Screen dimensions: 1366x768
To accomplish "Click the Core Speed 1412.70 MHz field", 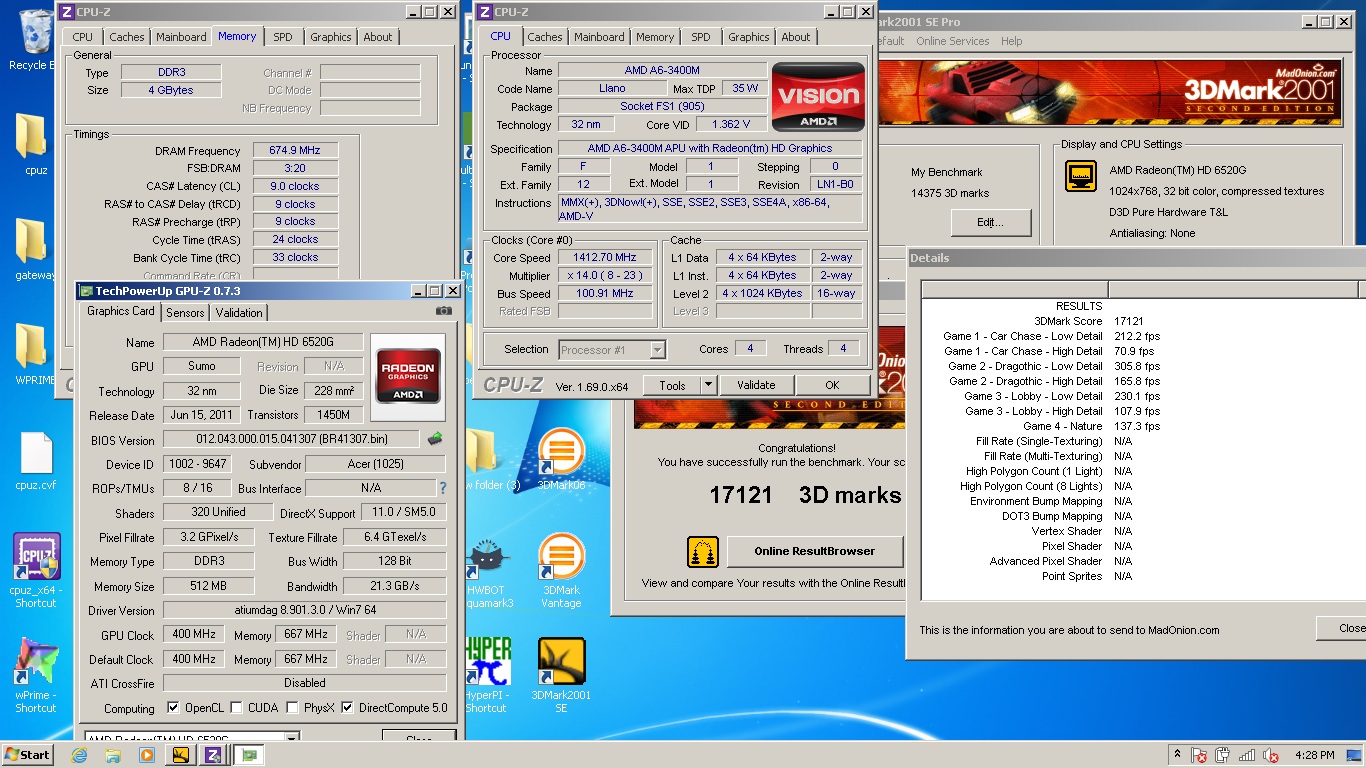I will tap(605, 258).
